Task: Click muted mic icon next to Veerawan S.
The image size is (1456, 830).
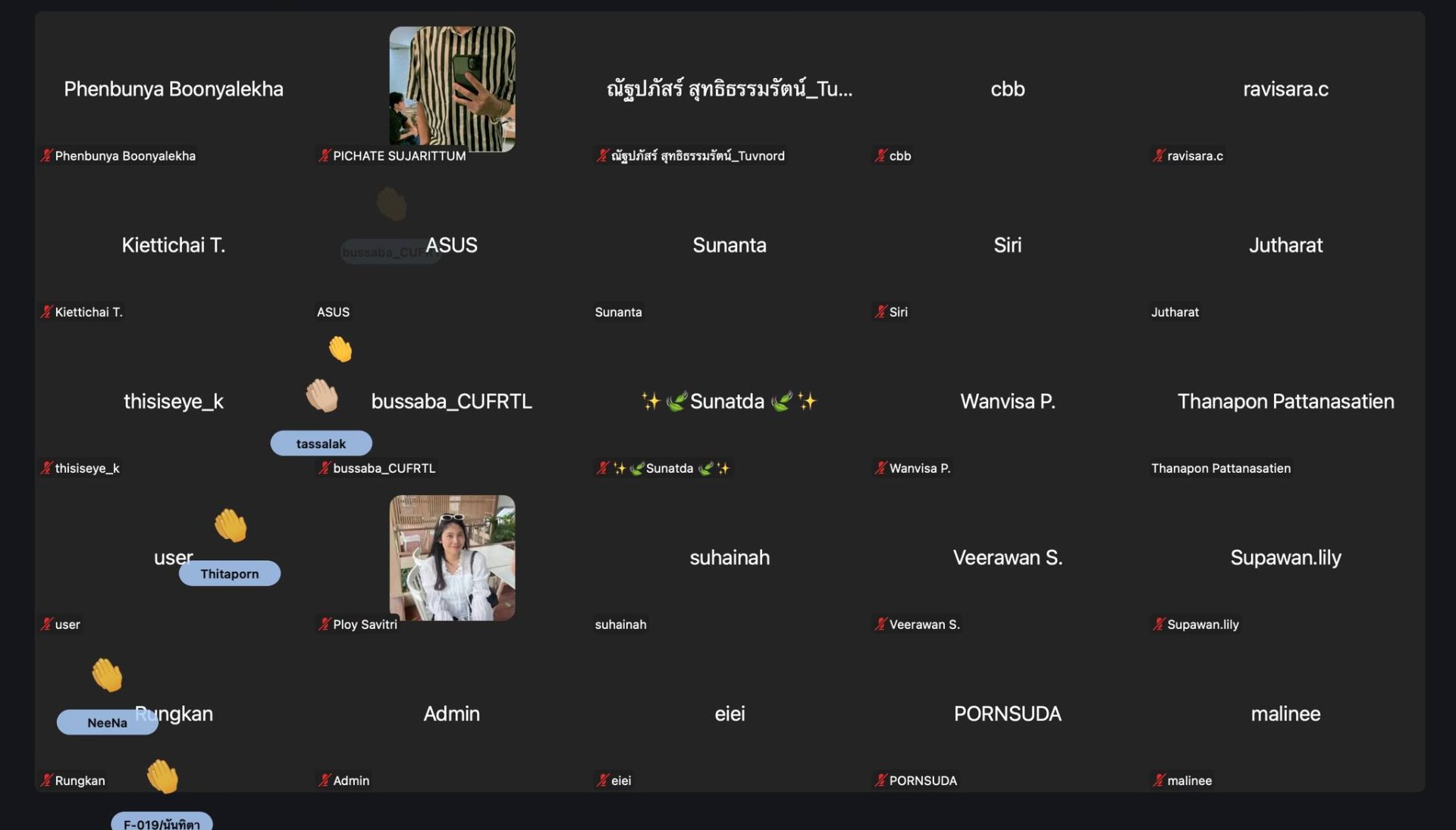Action: (x=880, y=624)
